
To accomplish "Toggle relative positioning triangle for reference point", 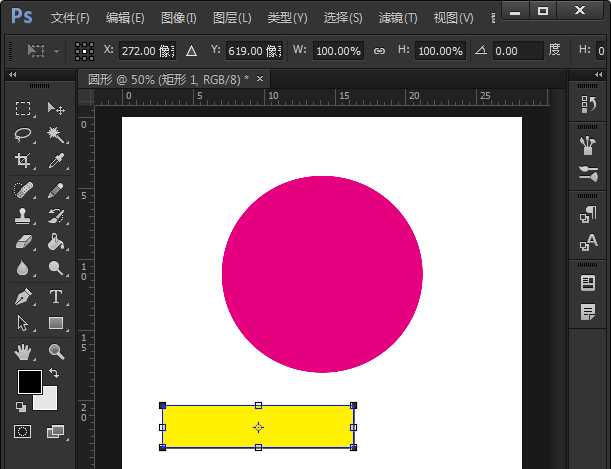I will point(191,50).
